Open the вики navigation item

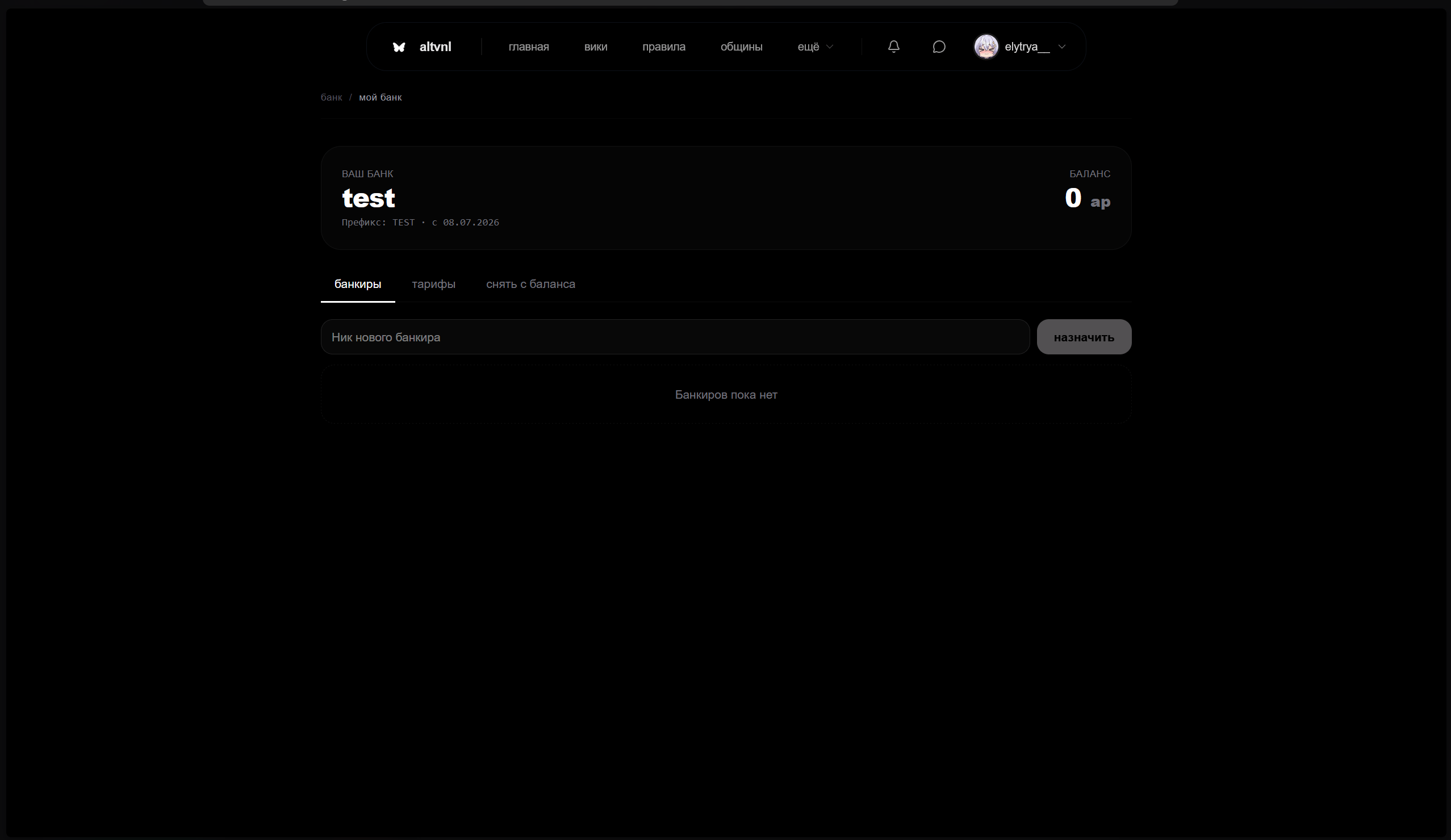coord(595,47)
